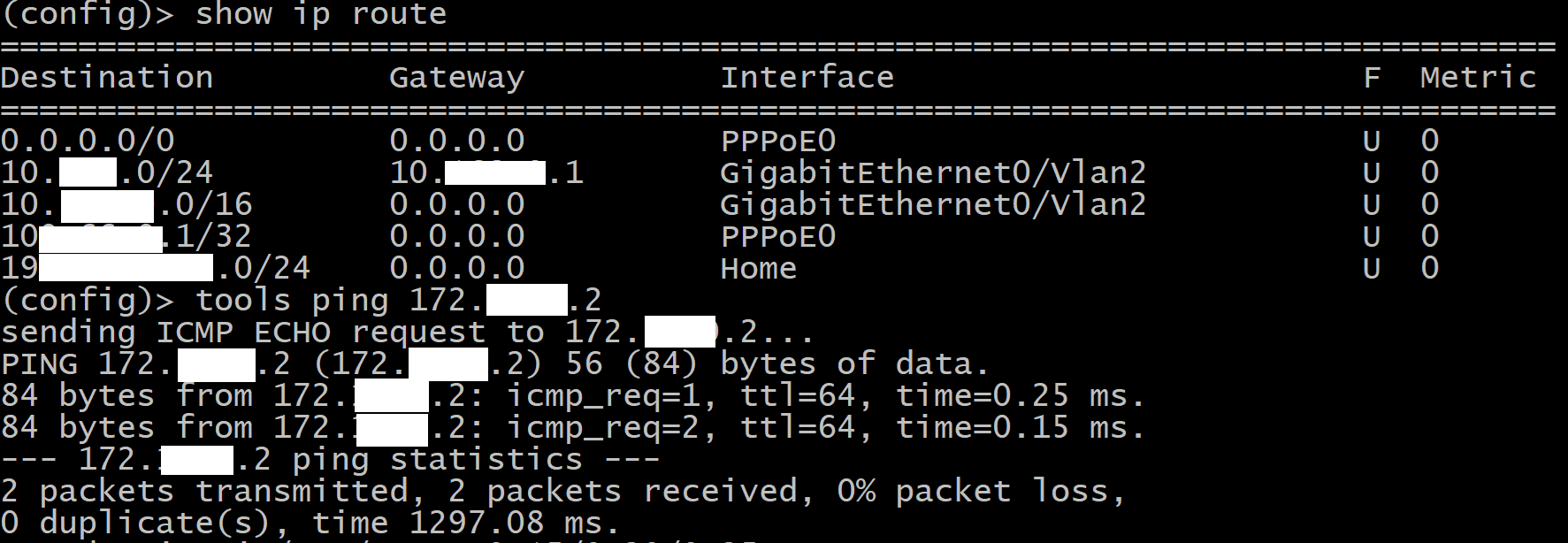Screen dimensions: 1568x543
Task: Click the GigabitEthernet0/Vlan2 interface in the /24 row
Action: click(933, 172)
